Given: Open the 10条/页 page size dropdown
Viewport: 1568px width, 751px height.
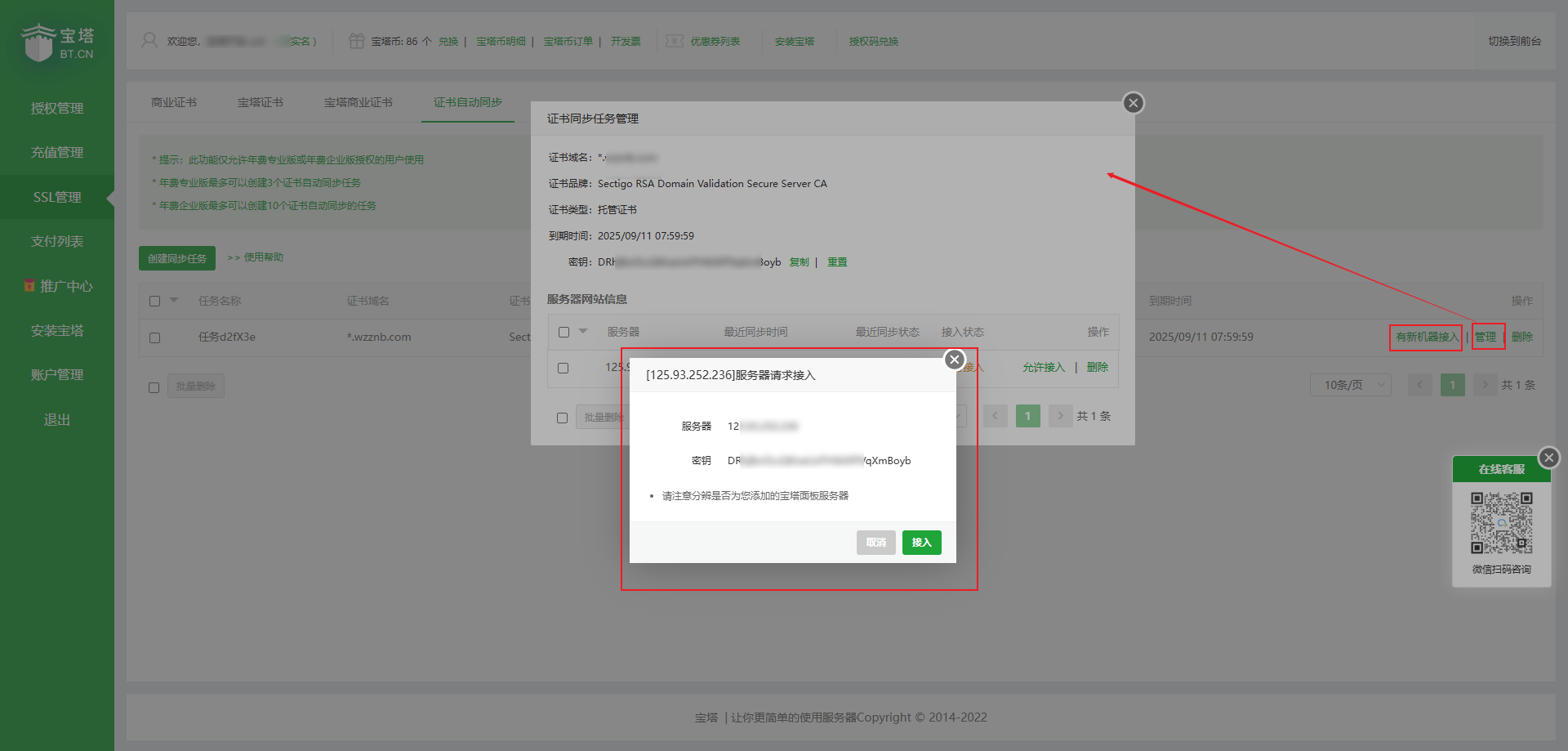Looking at the screenshot, I should coord(1351,385).
